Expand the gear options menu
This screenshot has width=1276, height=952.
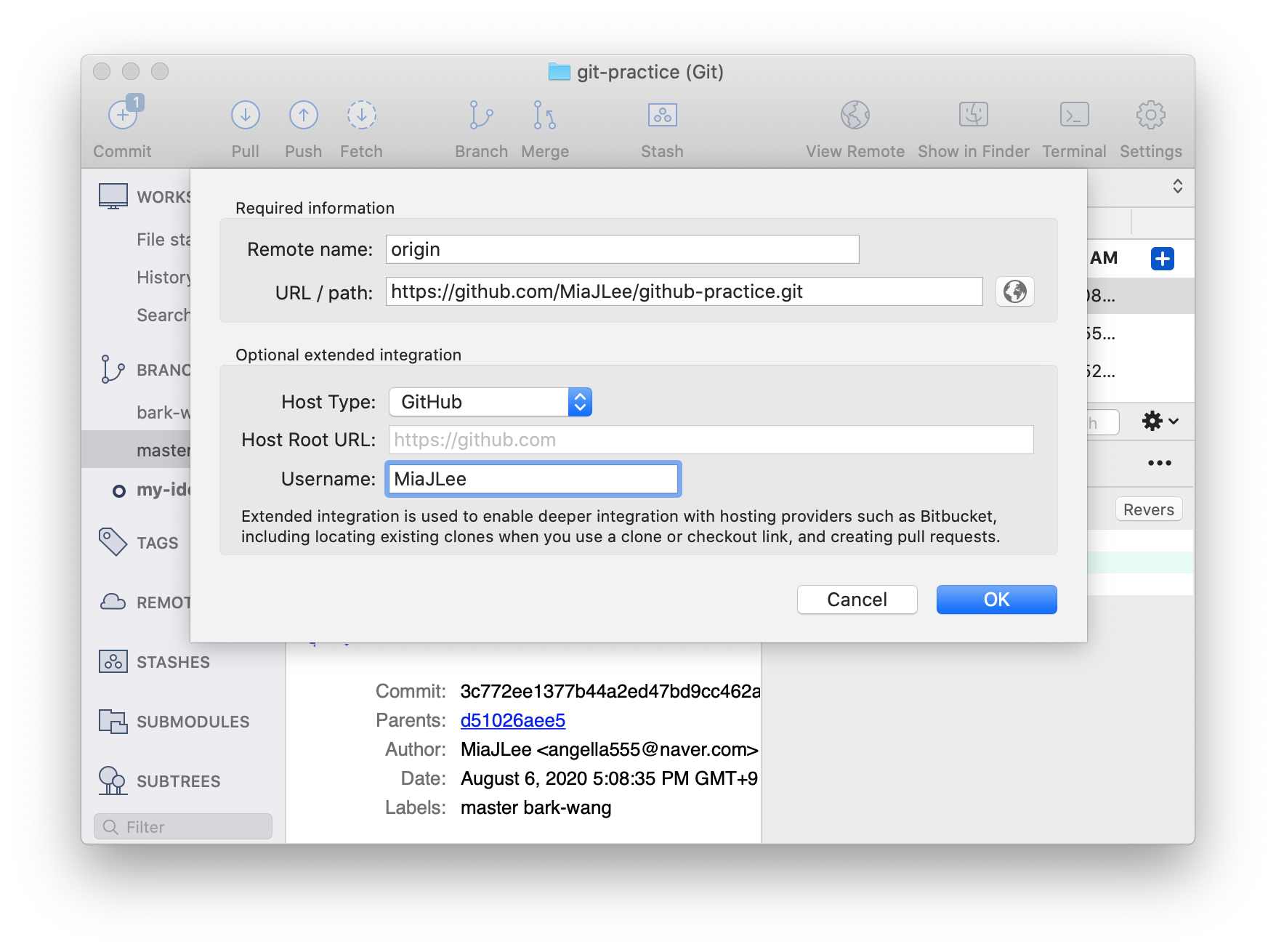coord(1160,421)
